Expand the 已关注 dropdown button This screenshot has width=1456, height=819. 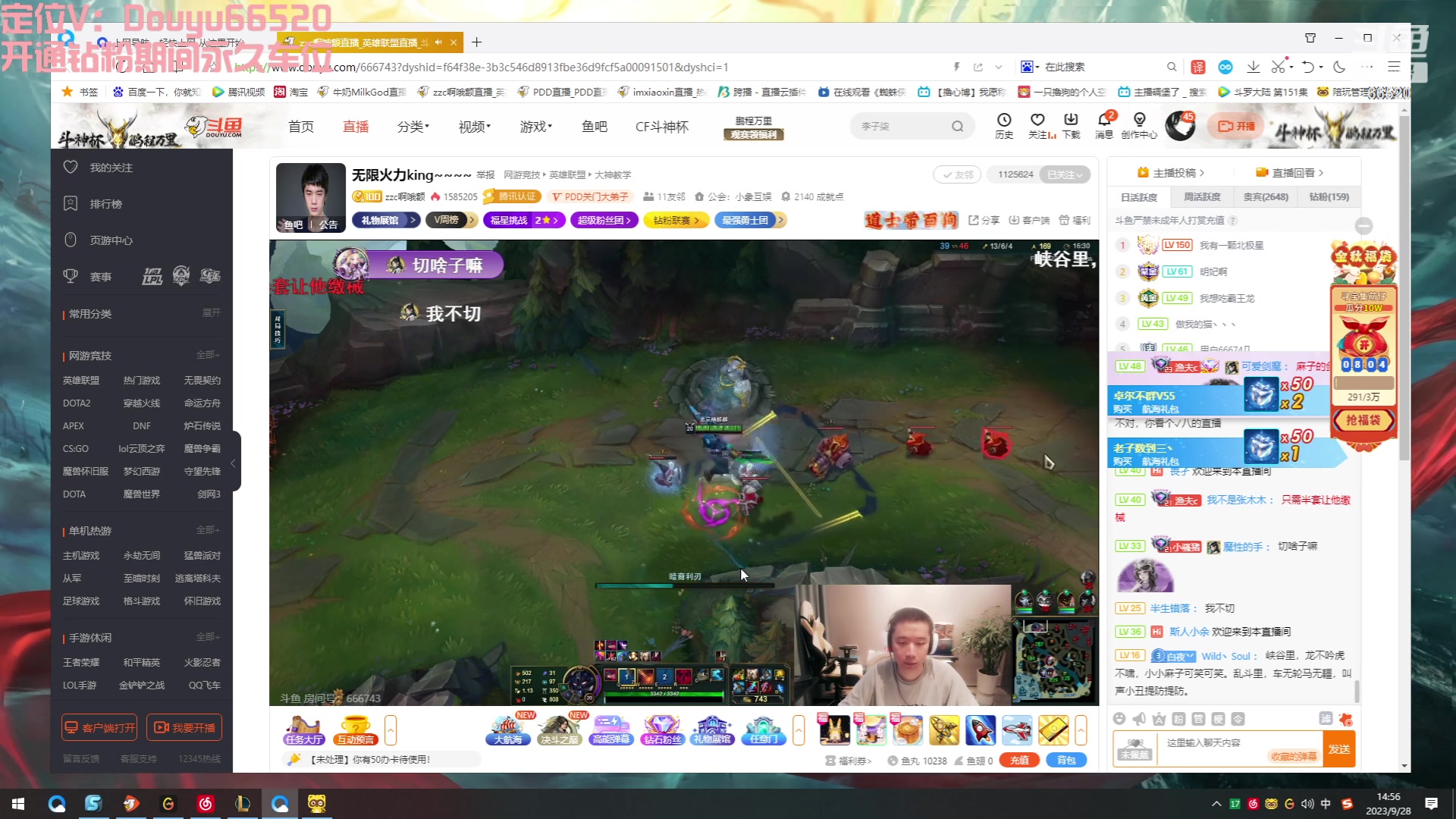coord(1065,174)
